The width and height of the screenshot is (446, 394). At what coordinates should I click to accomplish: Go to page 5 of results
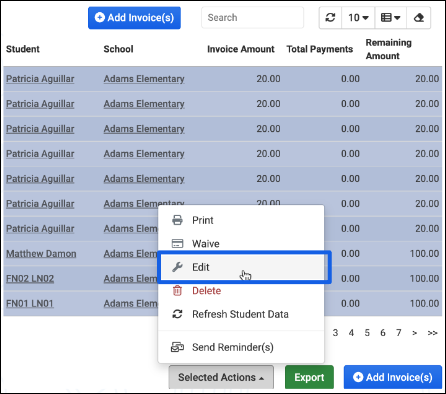tap(367, 333)
